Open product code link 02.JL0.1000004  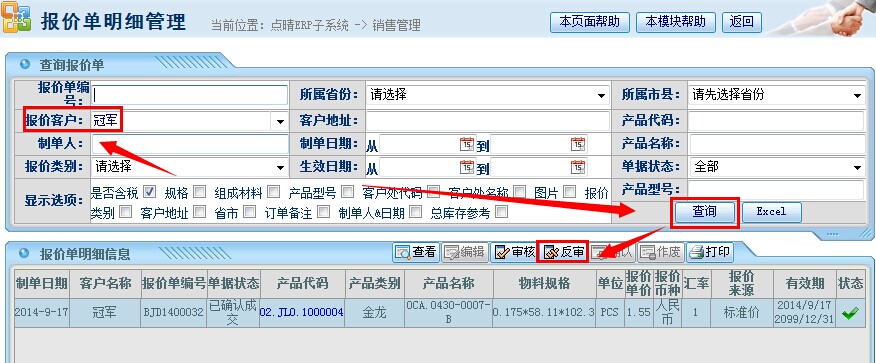[x=302, y=313]
